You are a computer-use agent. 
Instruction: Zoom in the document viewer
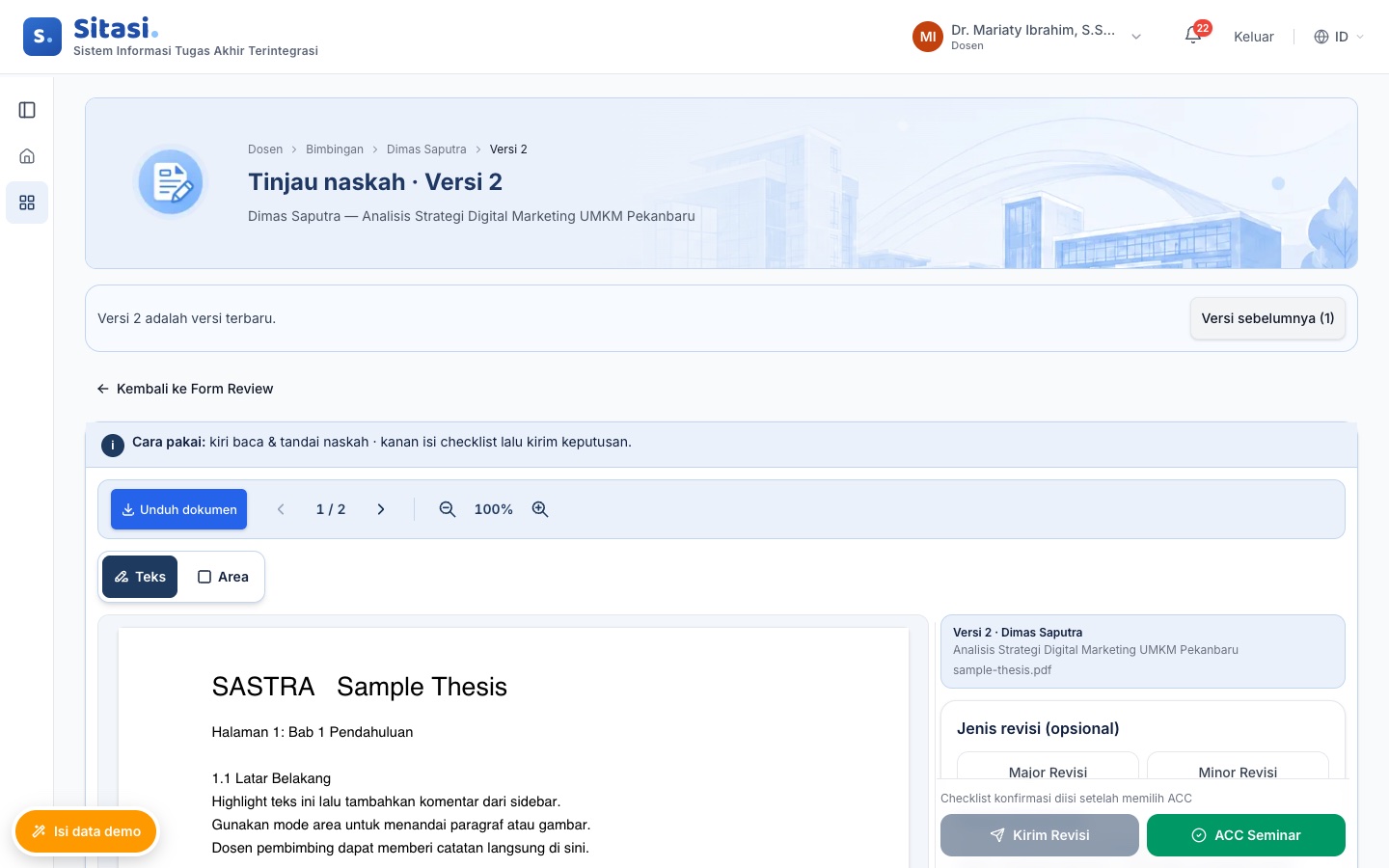pyautogui.click(x=540, y=509)
